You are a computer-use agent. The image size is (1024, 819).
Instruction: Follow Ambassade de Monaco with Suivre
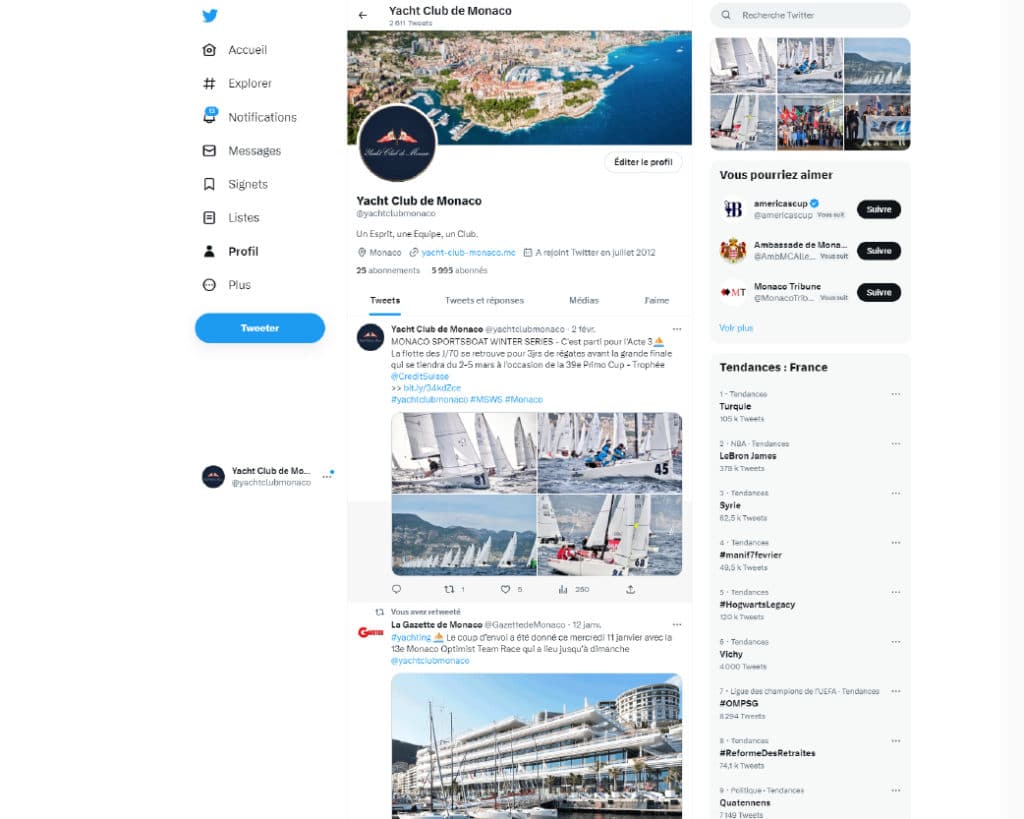878,251
